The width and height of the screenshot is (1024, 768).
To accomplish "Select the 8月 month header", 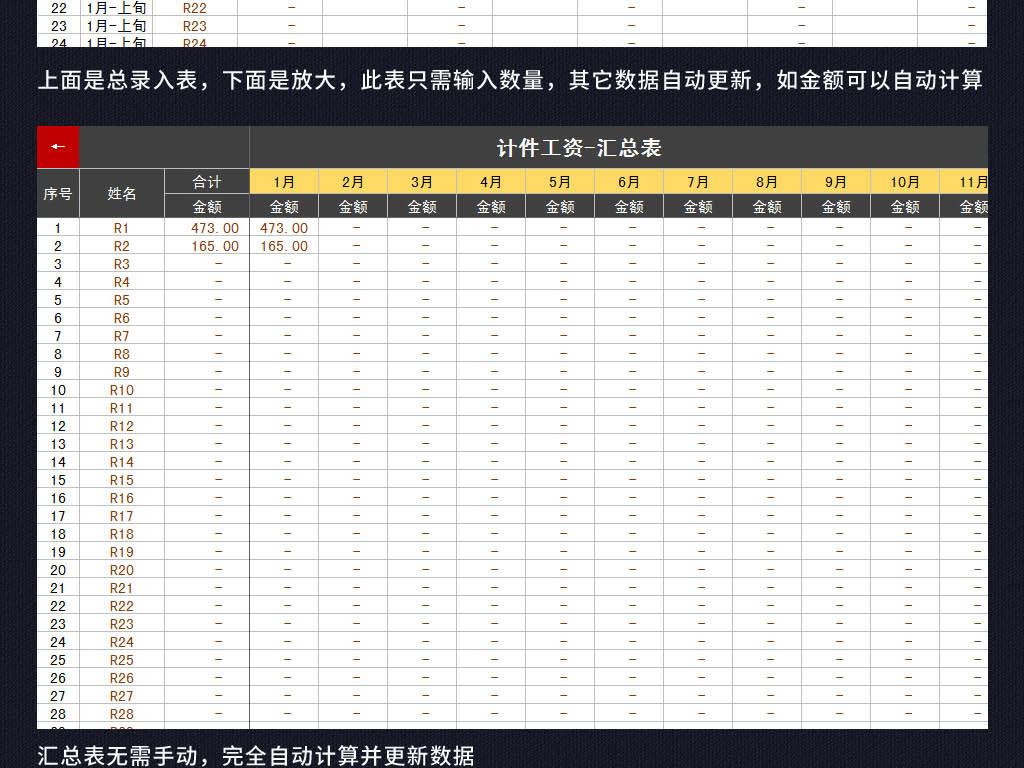I will [767, 182].
